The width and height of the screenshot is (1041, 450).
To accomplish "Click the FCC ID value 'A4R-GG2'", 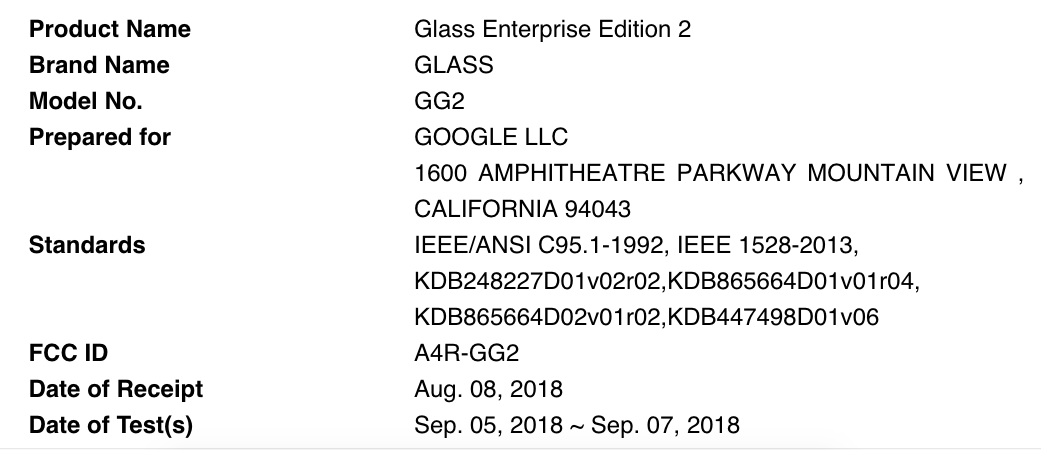I will click(467, 353).
